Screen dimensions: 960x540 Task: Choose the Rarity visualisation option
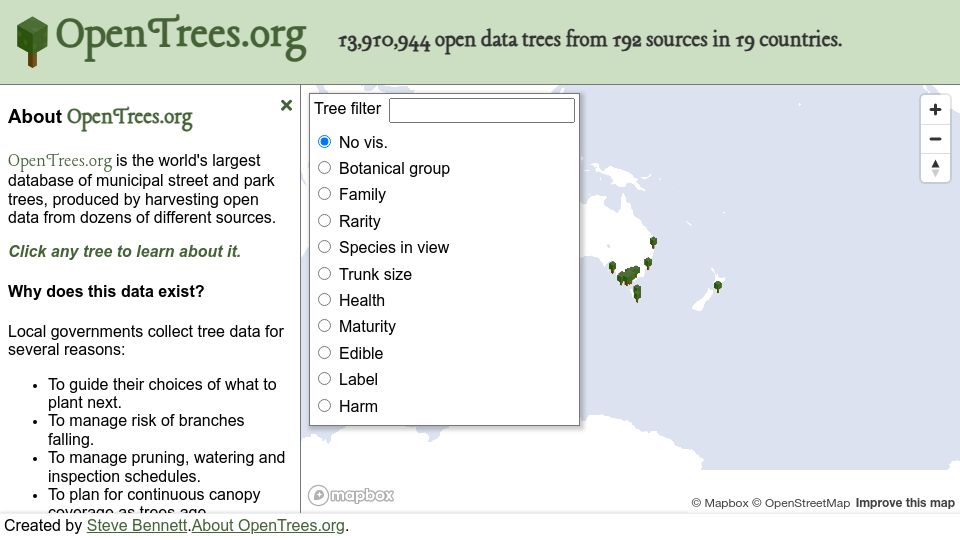point(324,220)
